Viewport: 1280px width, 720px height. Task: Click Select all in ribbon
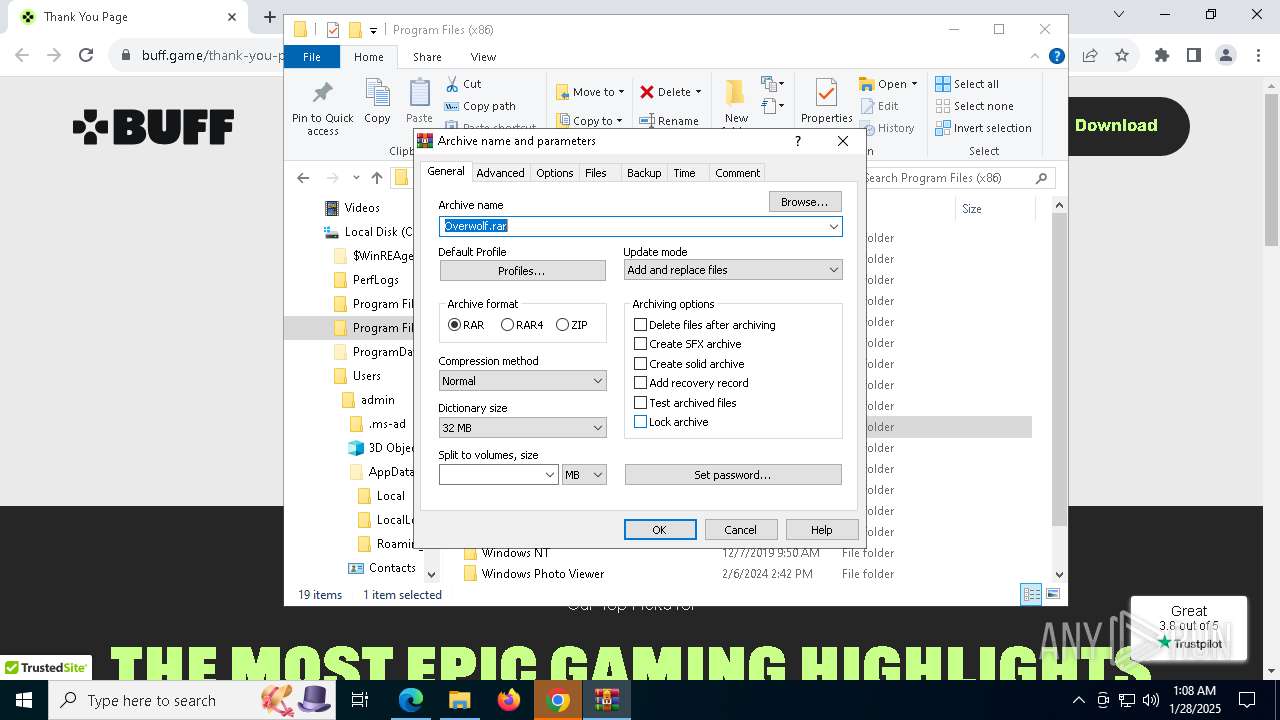click(967, 84)
